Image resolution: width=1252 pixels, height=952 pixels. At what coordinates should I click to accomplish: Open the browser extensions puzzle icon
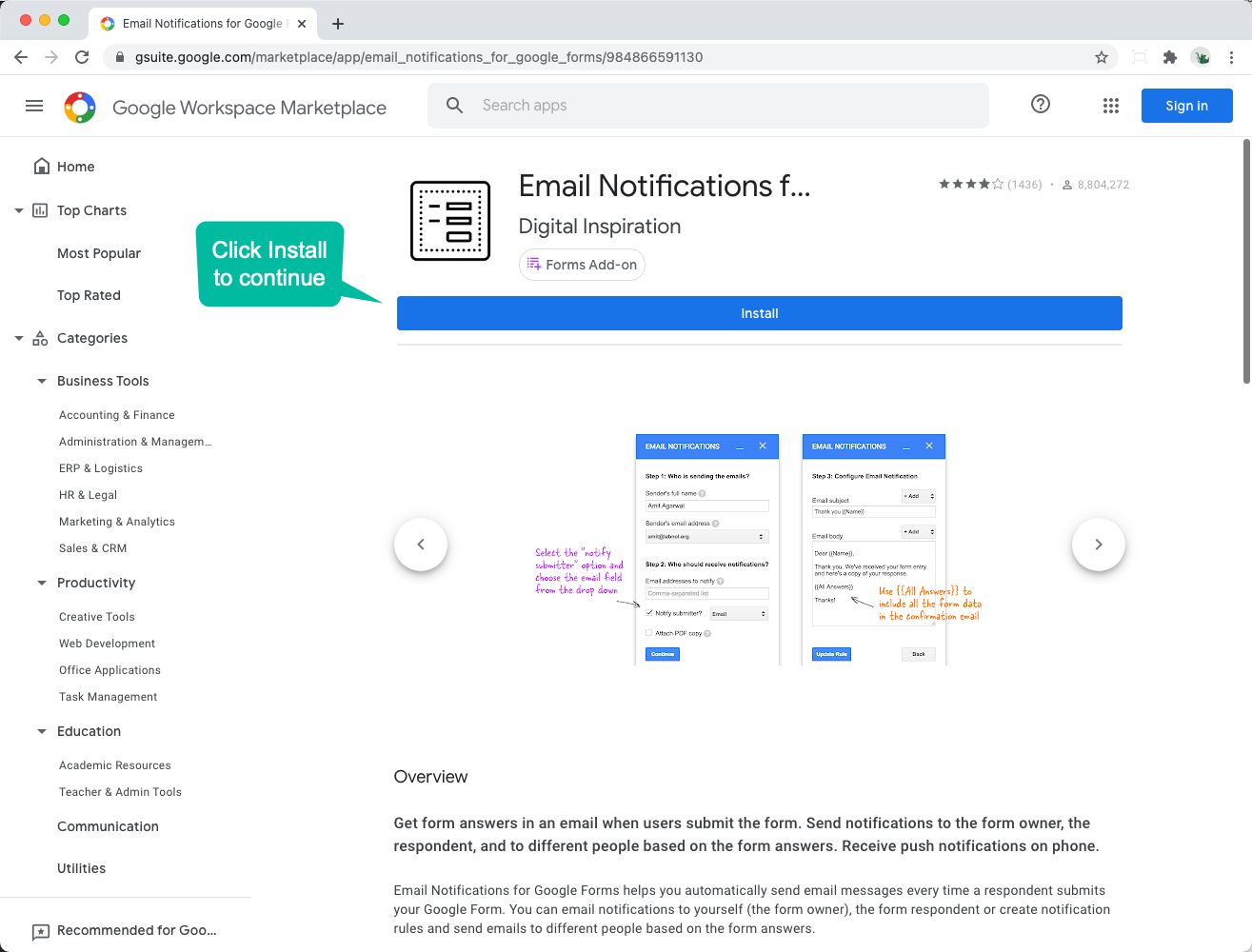[1170, 57]
